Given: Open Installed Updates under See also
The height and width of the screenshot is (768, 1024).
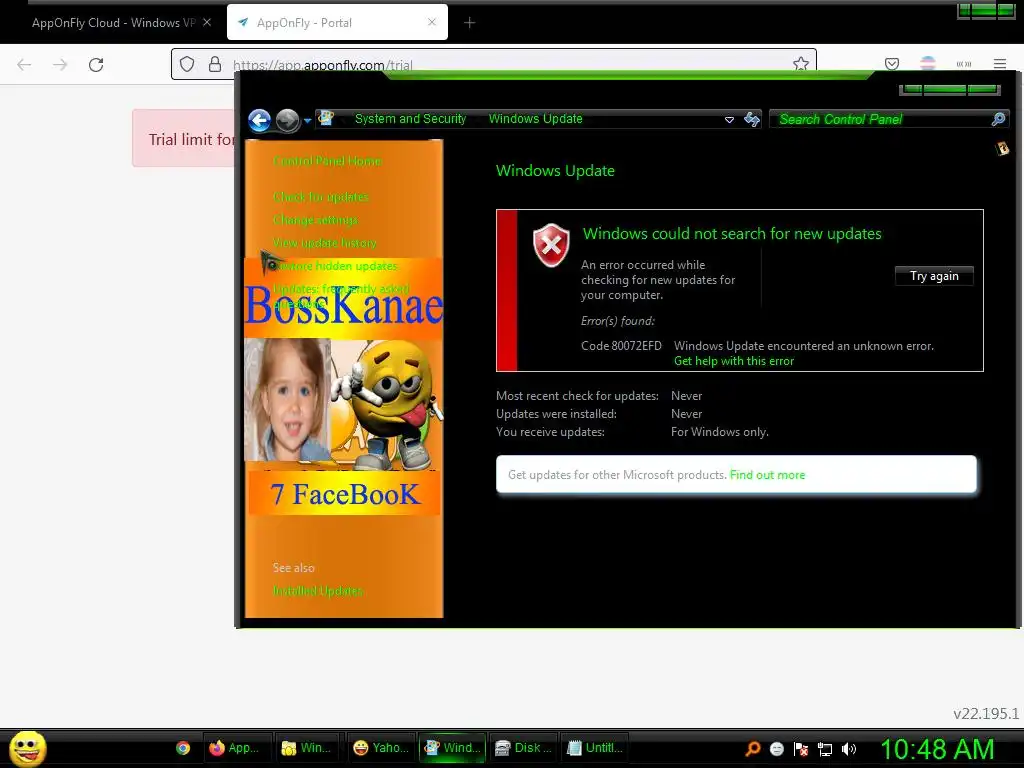Looking at the screenshot, I should [317, 591].
